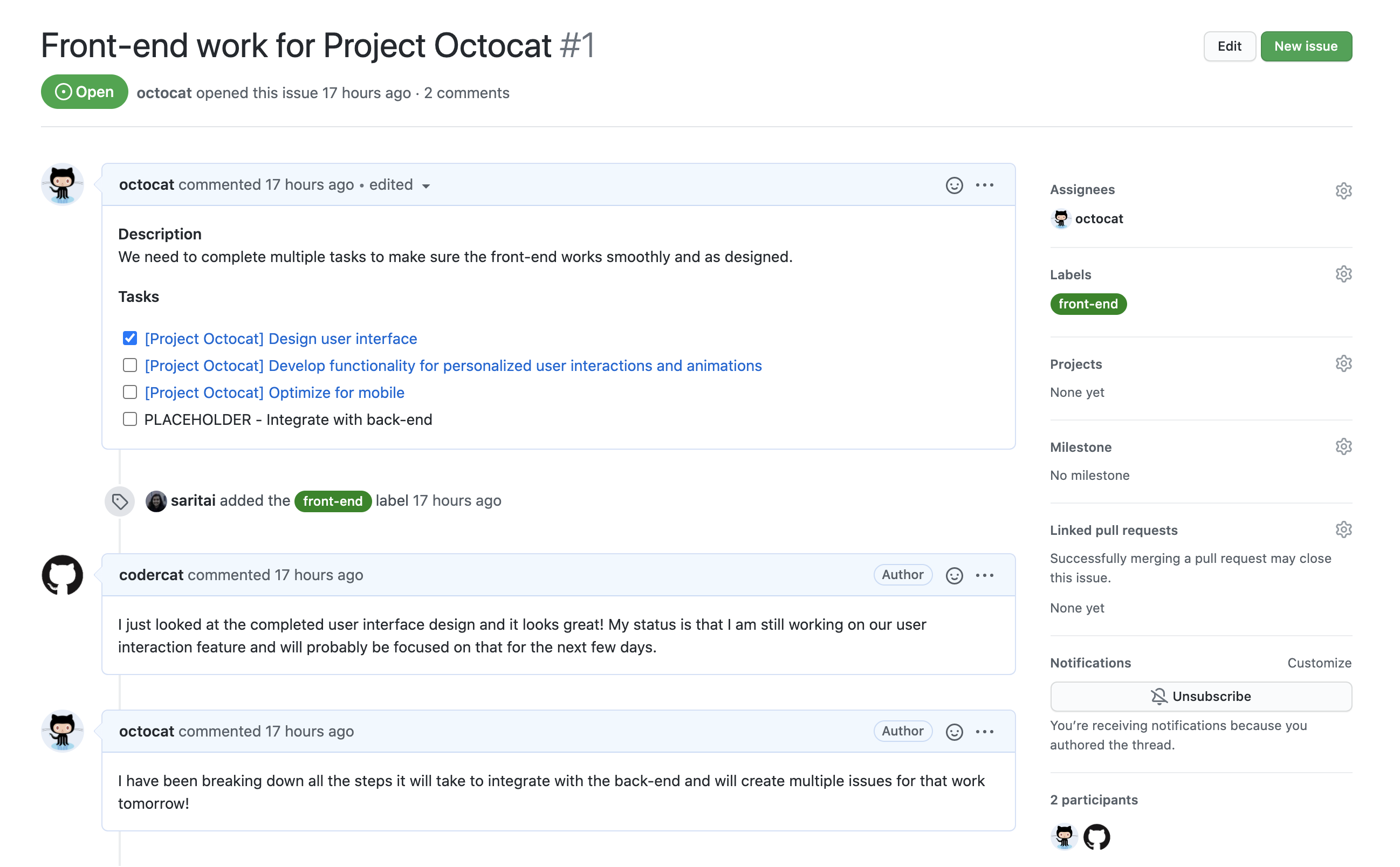This screenshot has height=867, width=1400.
Task: Select the New issue button
Action: (1304, 45)
